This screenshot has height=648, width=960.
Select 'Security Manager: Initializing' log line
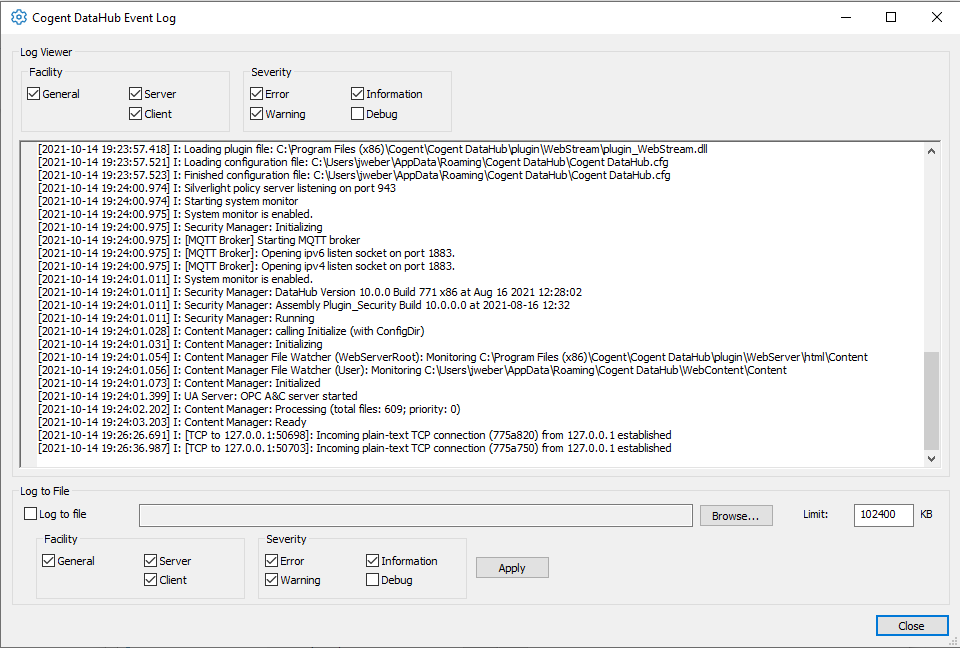(180, 227)
